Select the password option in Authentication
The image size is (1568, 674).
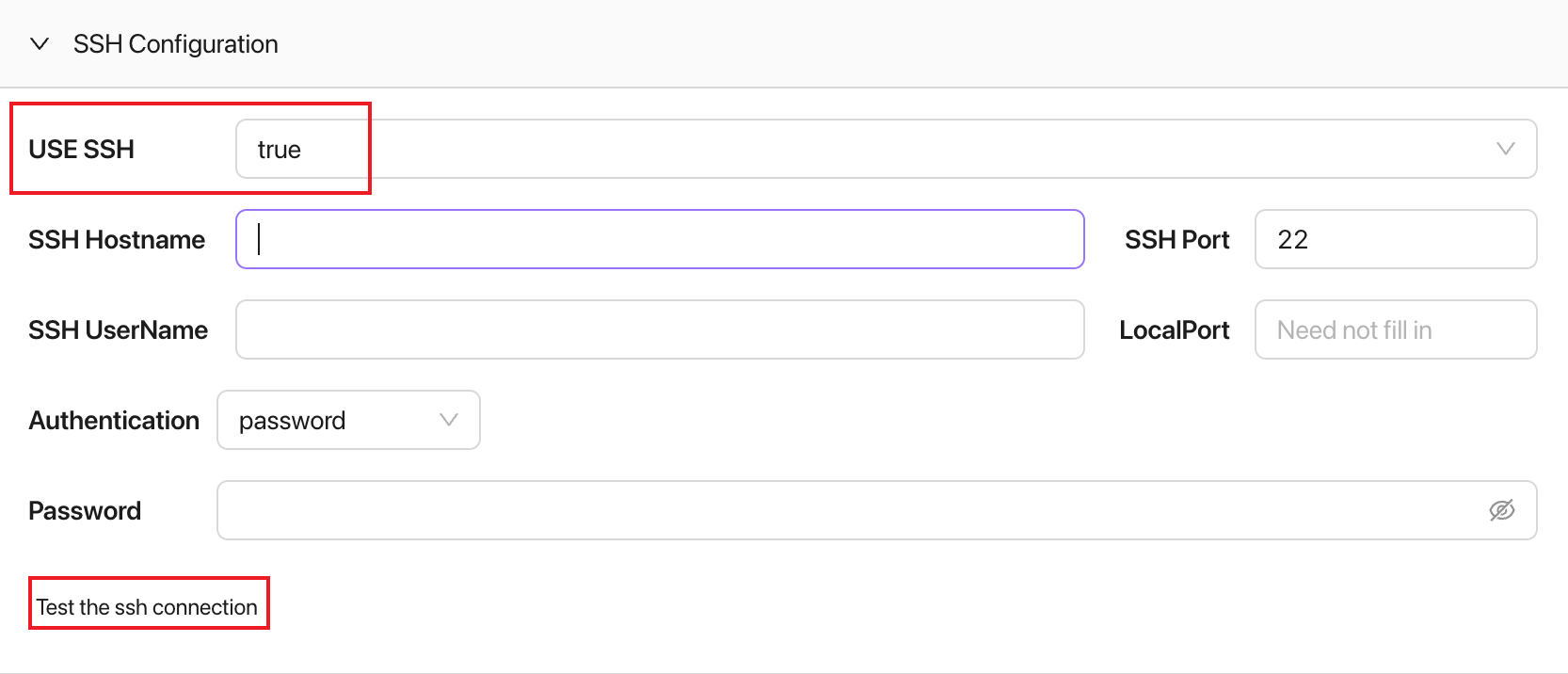[294, 420]
